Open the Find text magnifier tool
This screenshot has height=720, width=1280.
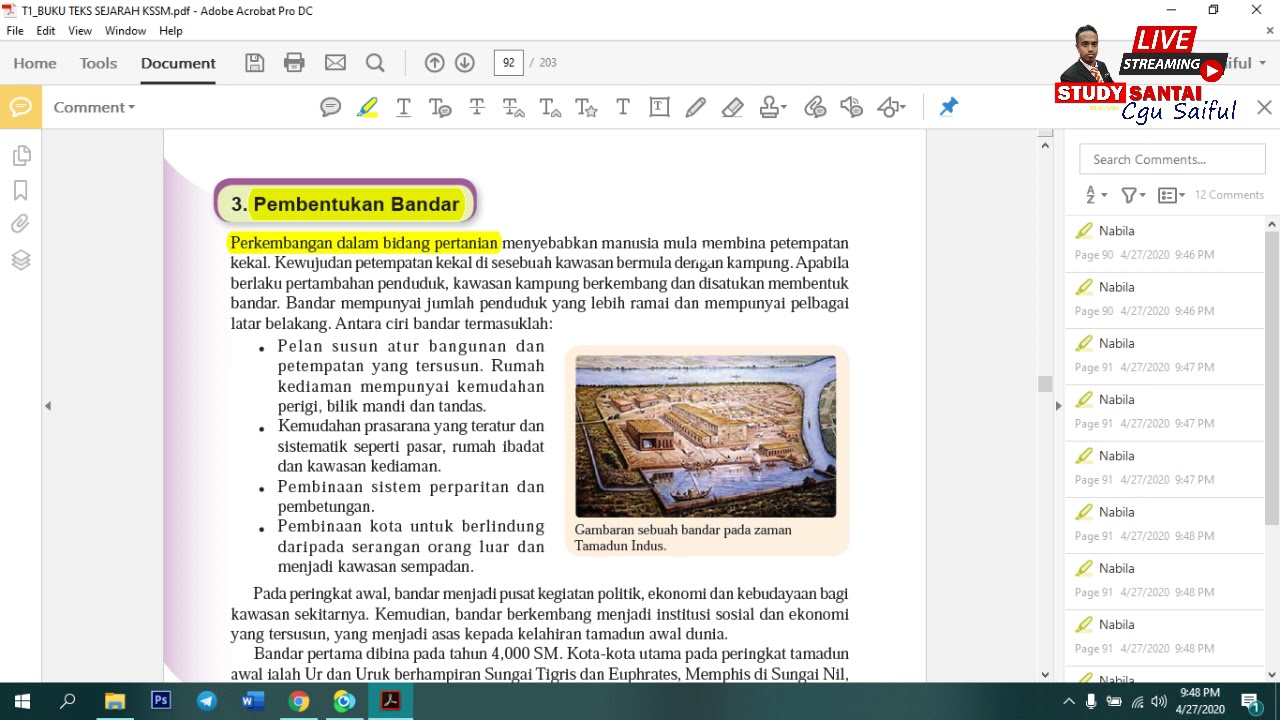tap(375, 63)
